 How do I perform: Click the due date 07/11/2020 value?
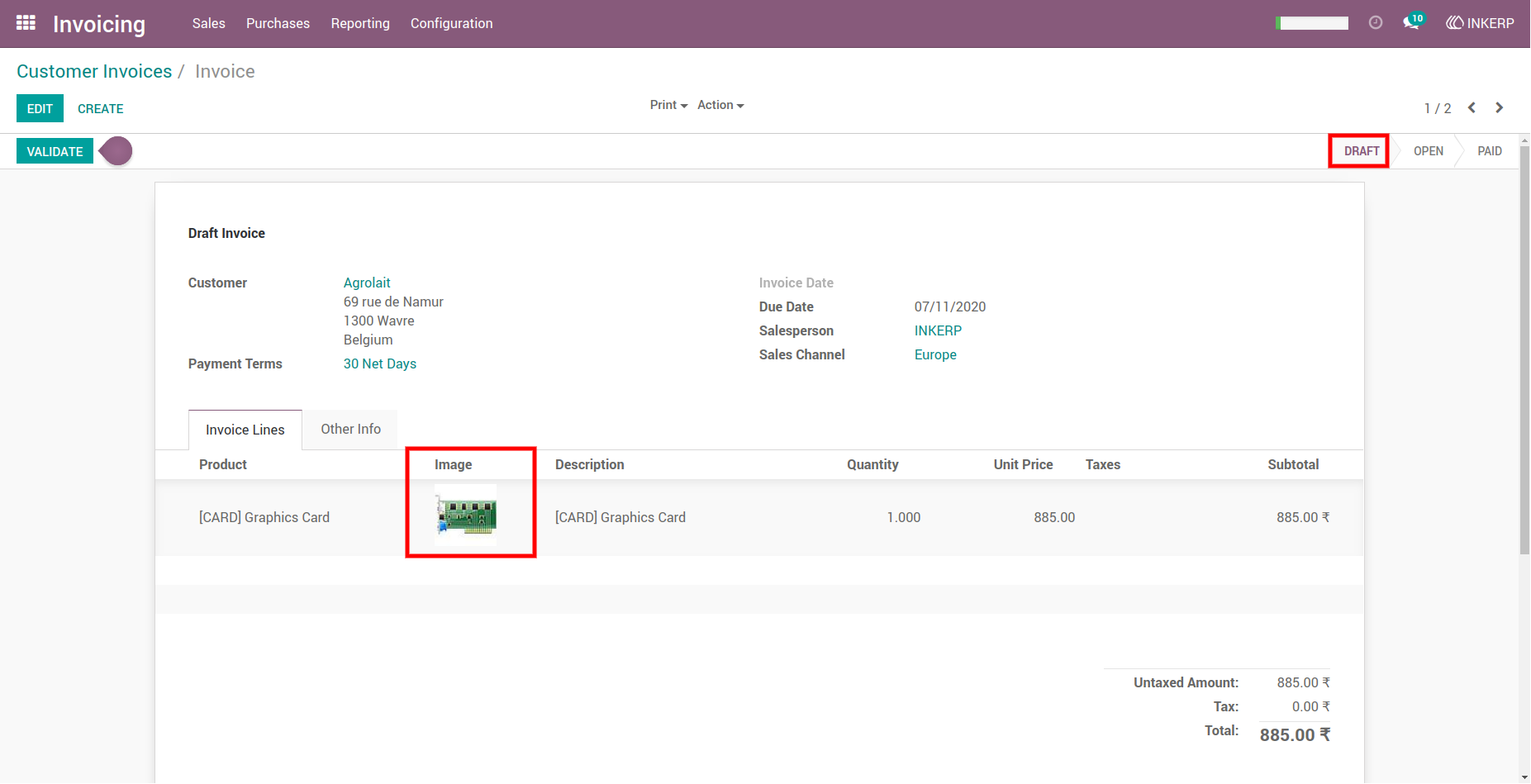coord(950,306)
